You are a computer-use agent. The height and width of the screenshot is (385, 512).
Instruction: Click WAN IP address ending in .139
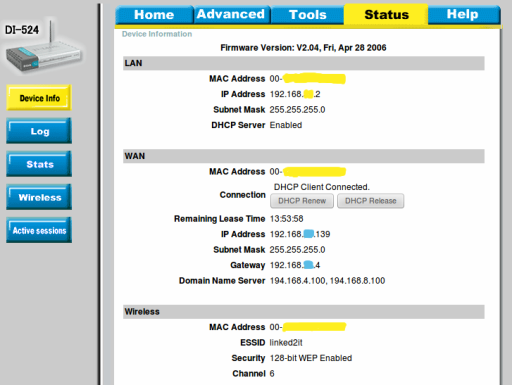click(x=300, y=234)
